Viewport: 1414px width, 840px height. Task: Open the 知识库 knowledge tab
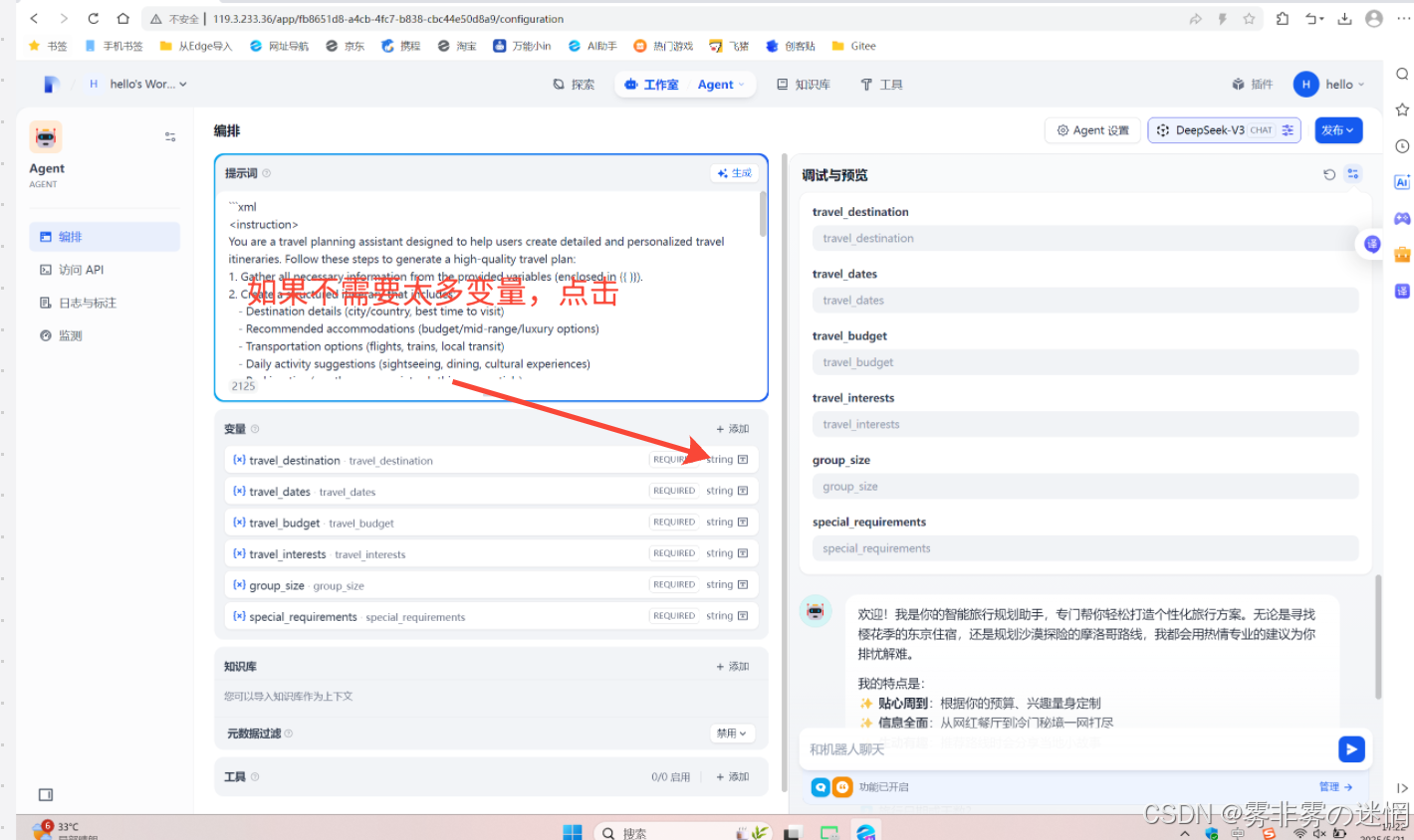click(x=804, y=85)
